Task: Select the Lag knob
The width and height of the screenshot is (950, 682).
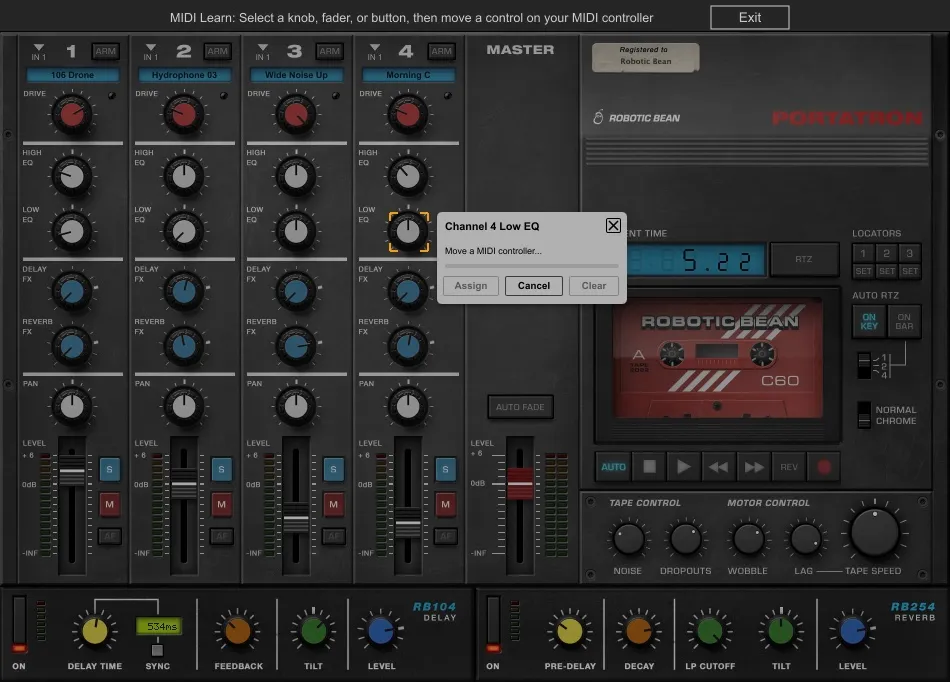Action: (x=806, y=539)
